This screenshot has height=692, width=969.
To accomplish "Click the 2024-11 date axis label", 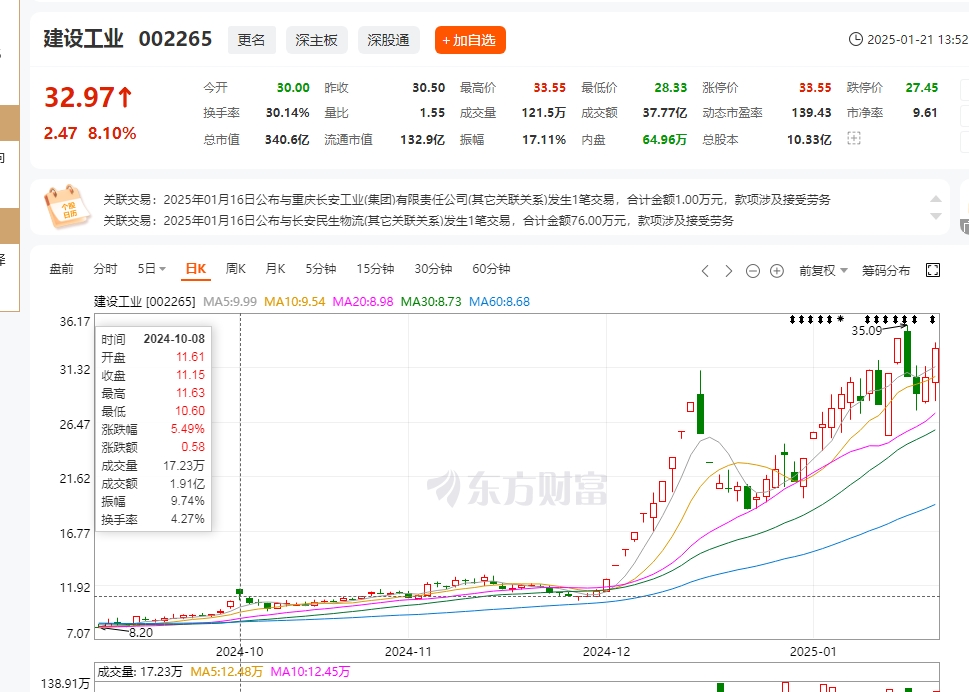I will tap(408, 651).
